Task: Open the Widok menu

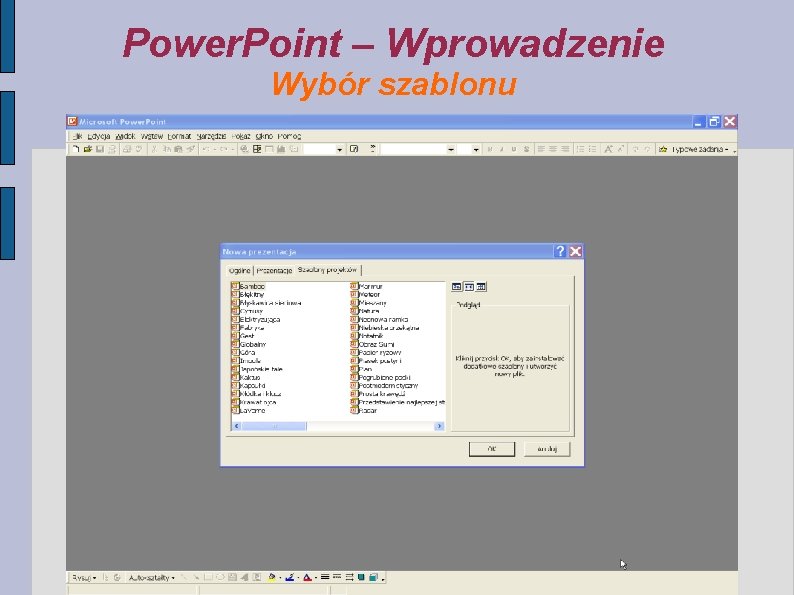Action: pos(125,136)
